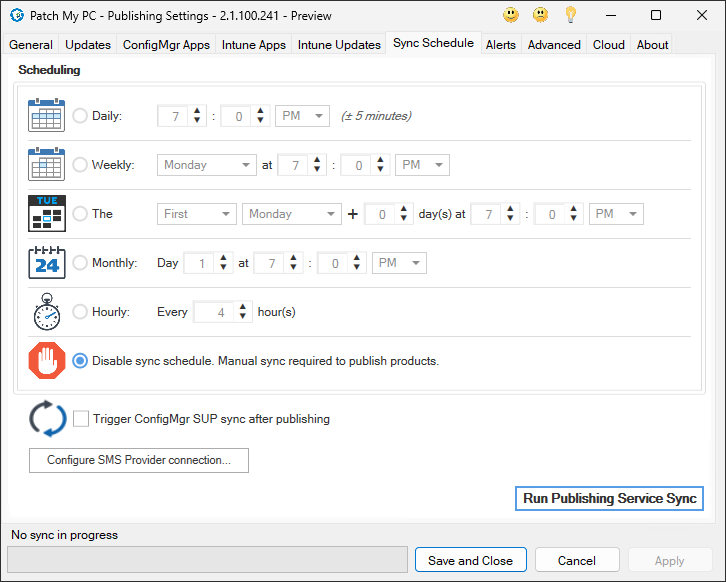Click the Monthly hour stepper arrows
This screenshot has width=726, height=582.
coord(293,263)
